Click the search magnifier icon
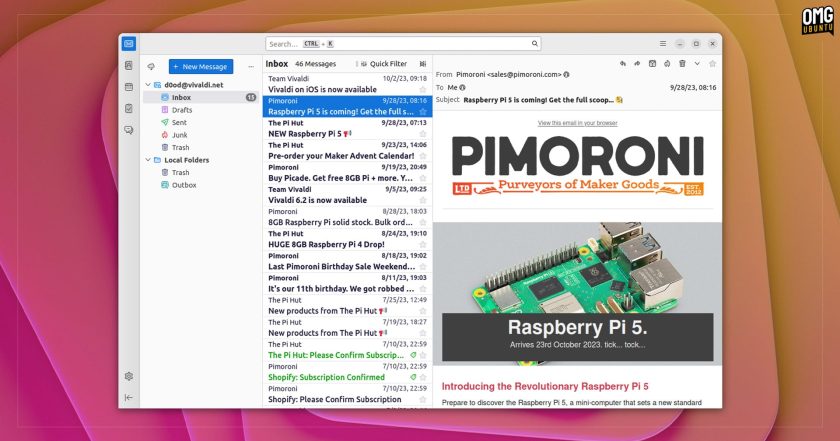 [535, 43]
